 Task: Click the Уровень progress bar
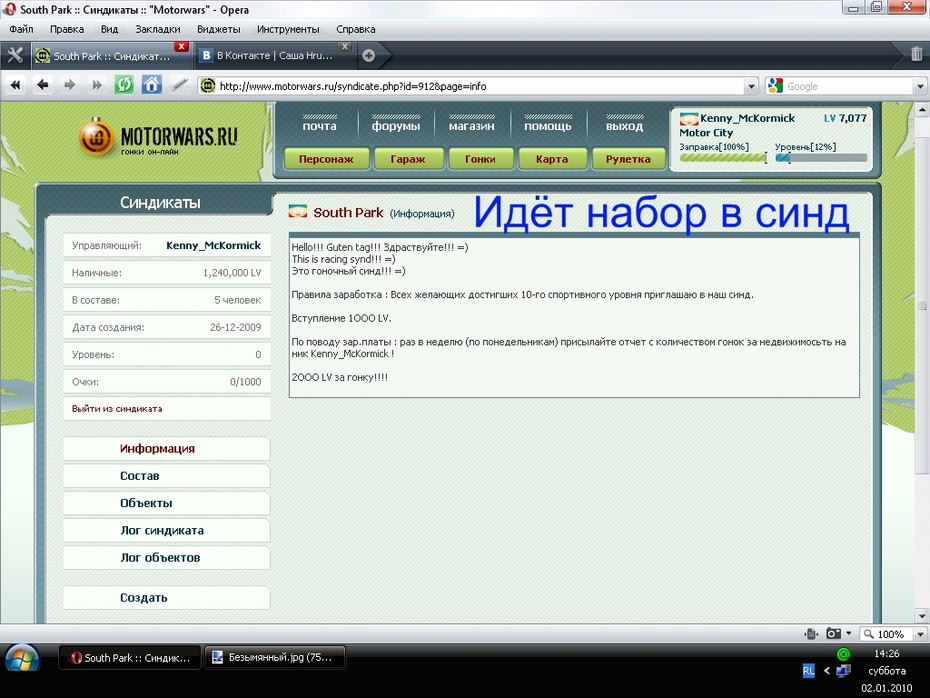click(x=821, y=158)
